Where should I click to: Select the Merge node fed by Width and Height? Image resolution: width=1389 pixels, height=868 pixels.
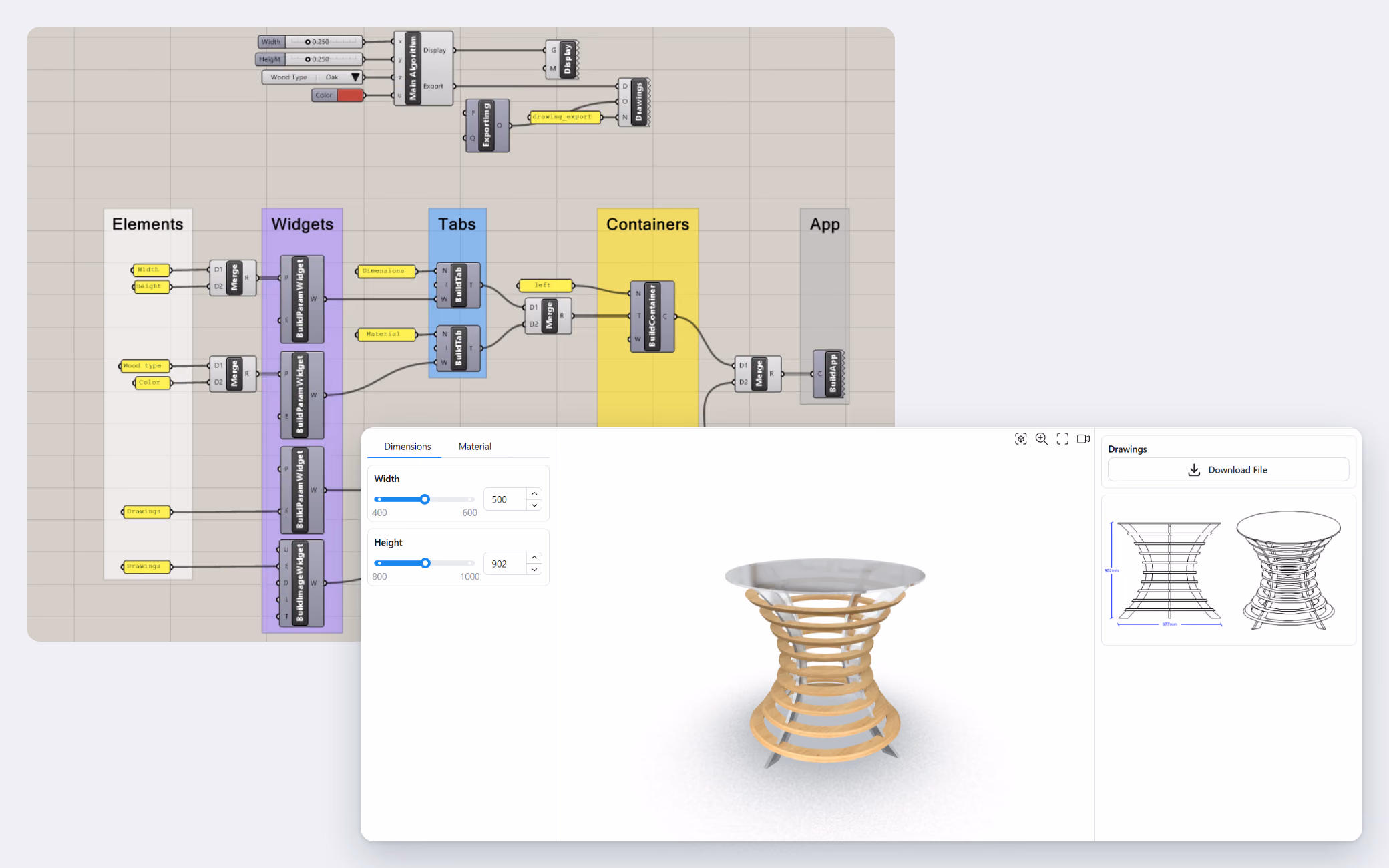point(233,278)
